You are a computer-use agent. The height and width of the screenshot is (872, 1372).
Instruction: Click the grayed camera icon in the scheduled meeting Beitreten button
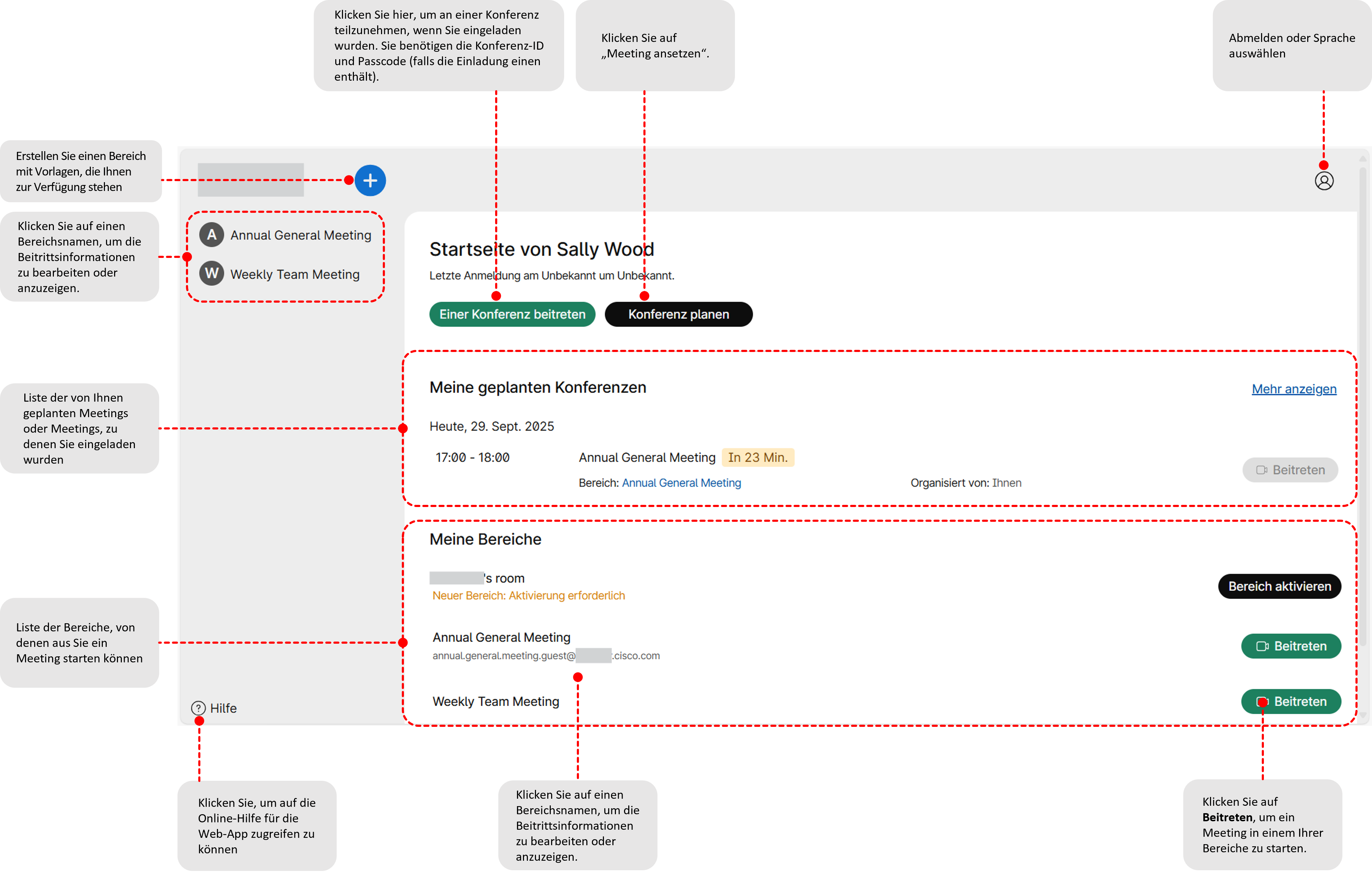(x=1261, y=470)
